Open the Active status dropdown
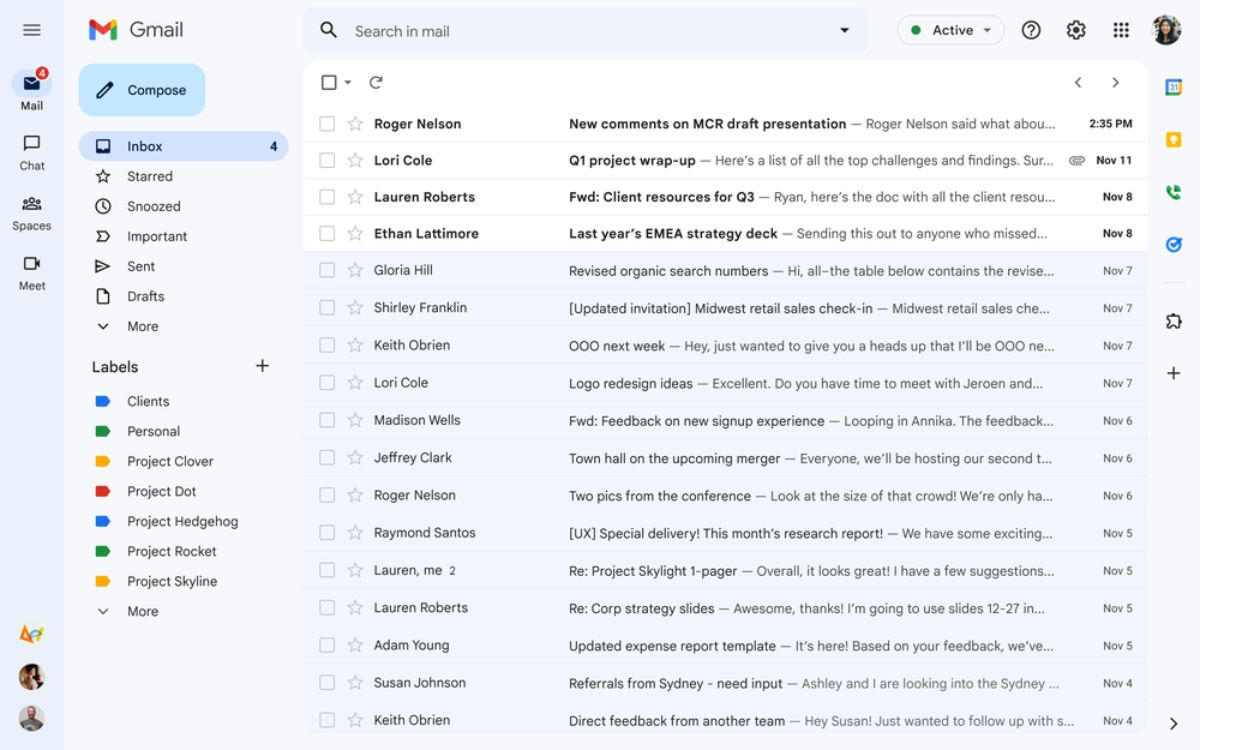 point(950,30)
